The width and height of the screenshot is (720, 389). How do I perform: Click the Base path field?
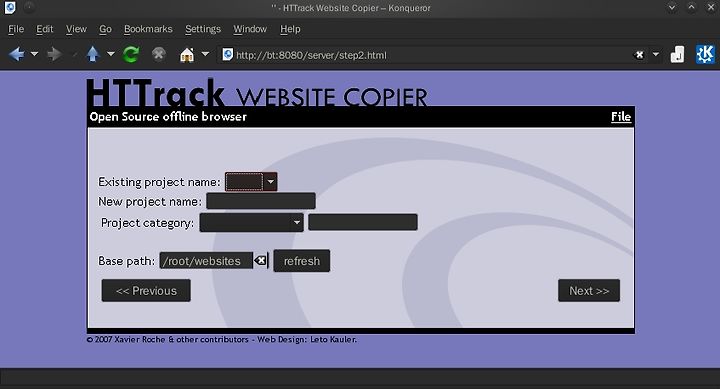tap(206, 261)
